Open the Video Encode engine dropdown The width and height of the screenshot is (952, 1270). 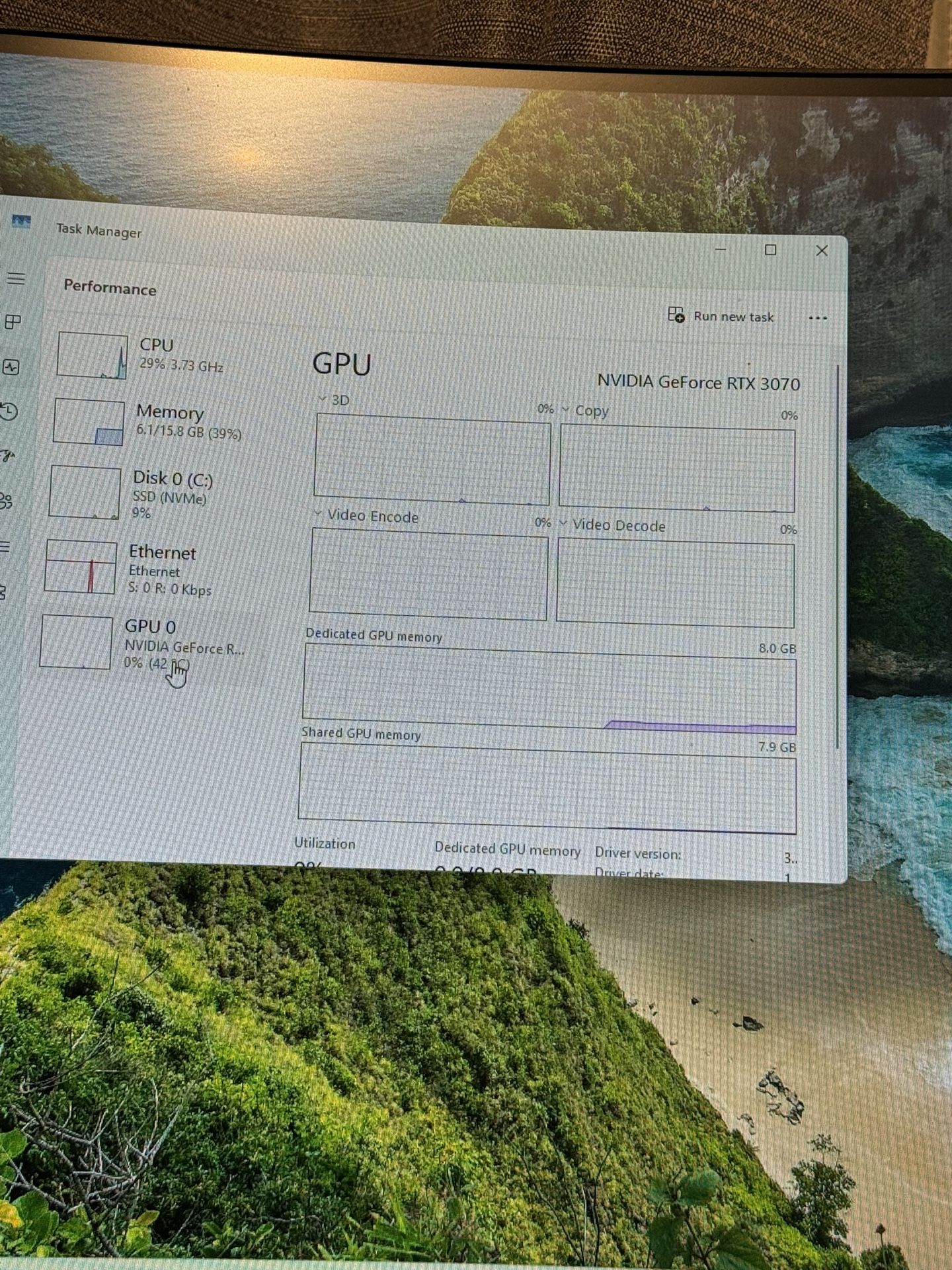coord(317,514)
